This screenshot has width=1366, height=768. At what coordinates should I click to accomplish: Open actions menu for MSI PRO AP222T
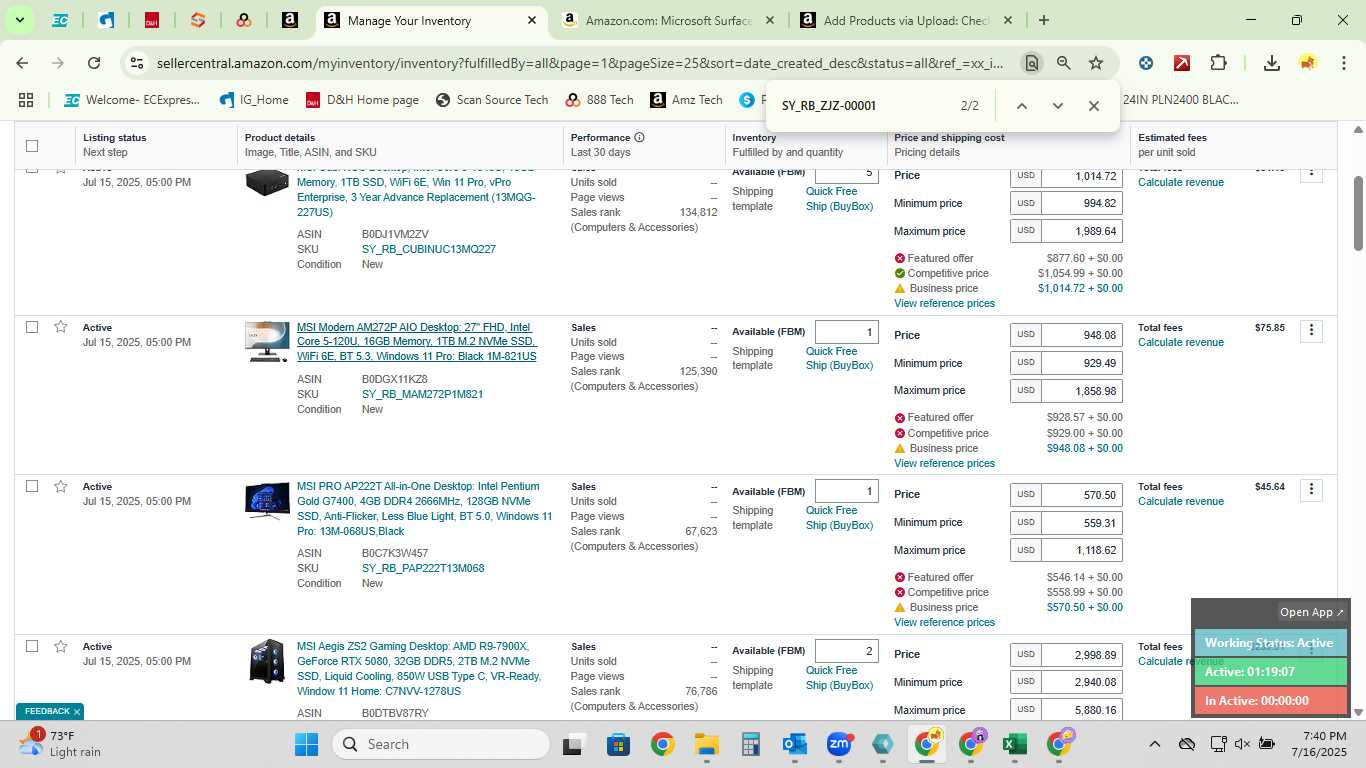click(x=1311, y=489)
